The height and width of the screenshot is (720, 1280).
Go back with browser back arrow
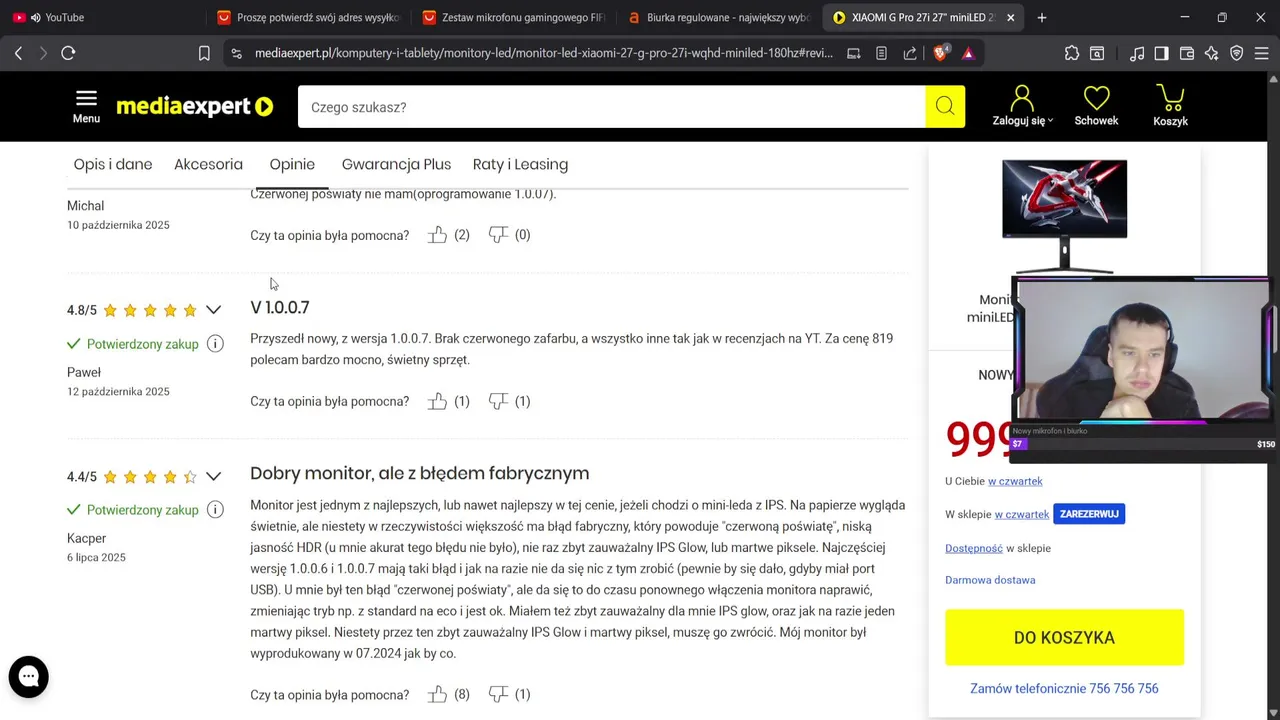[x=18, y=53]
